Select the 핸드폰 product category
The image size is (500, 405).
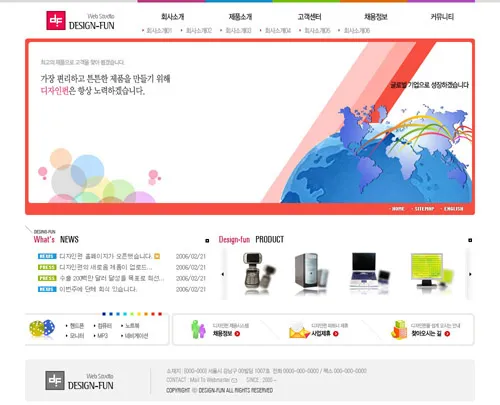pos(77,326)
